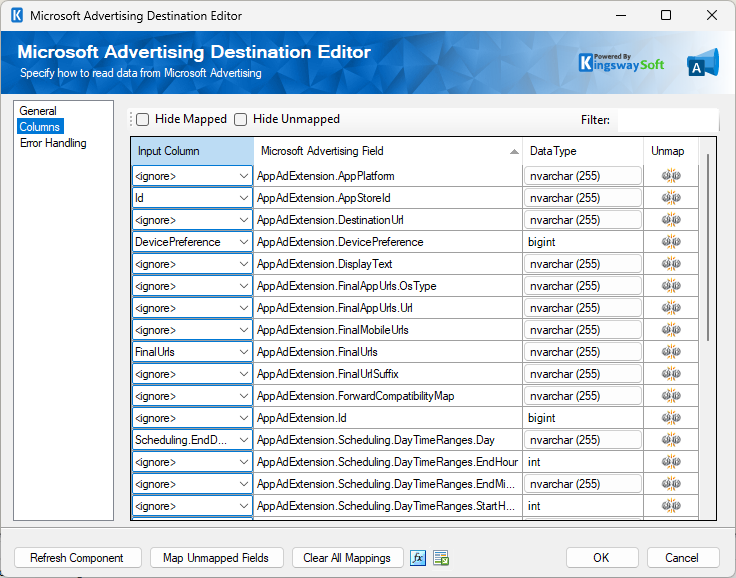Expand the DevicePreference input column dropdown
The height and width of the screenshot is (578, 736).
[x=244, y=242]
